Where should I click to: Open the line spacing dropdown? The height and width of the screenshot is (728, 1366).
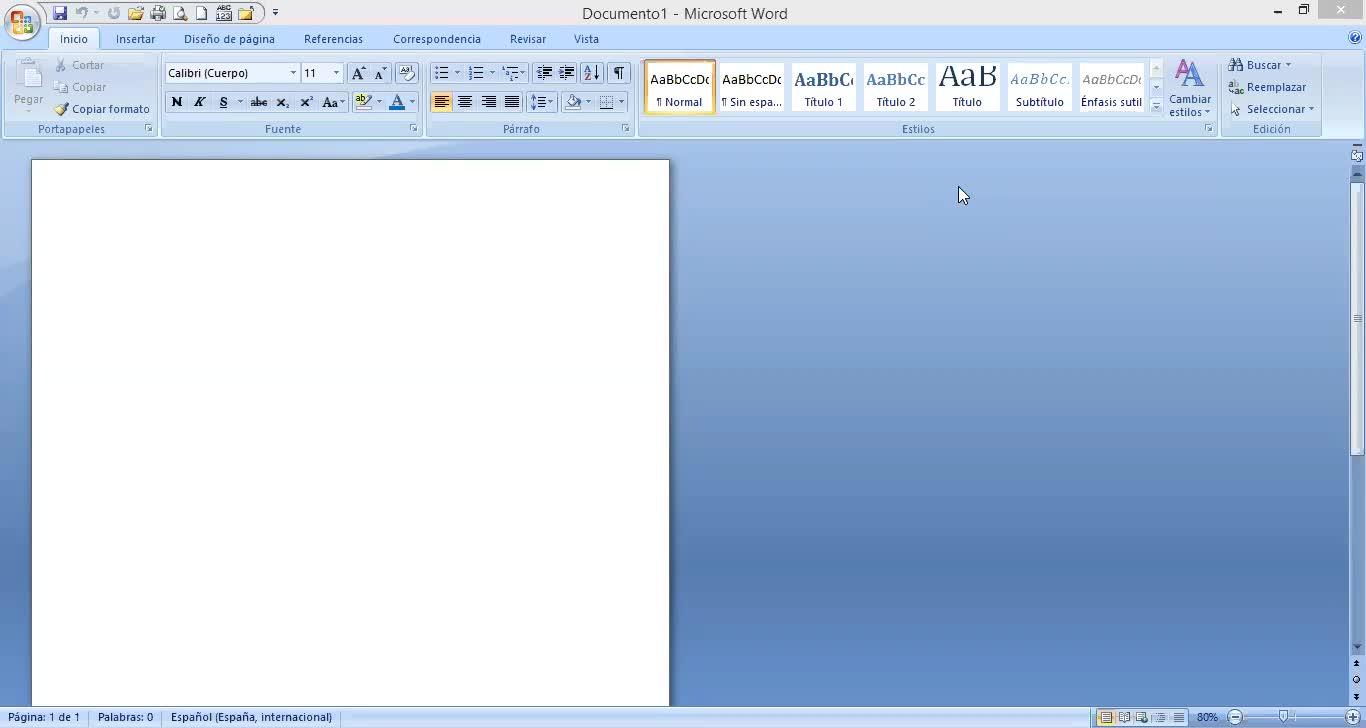point(541,102)
